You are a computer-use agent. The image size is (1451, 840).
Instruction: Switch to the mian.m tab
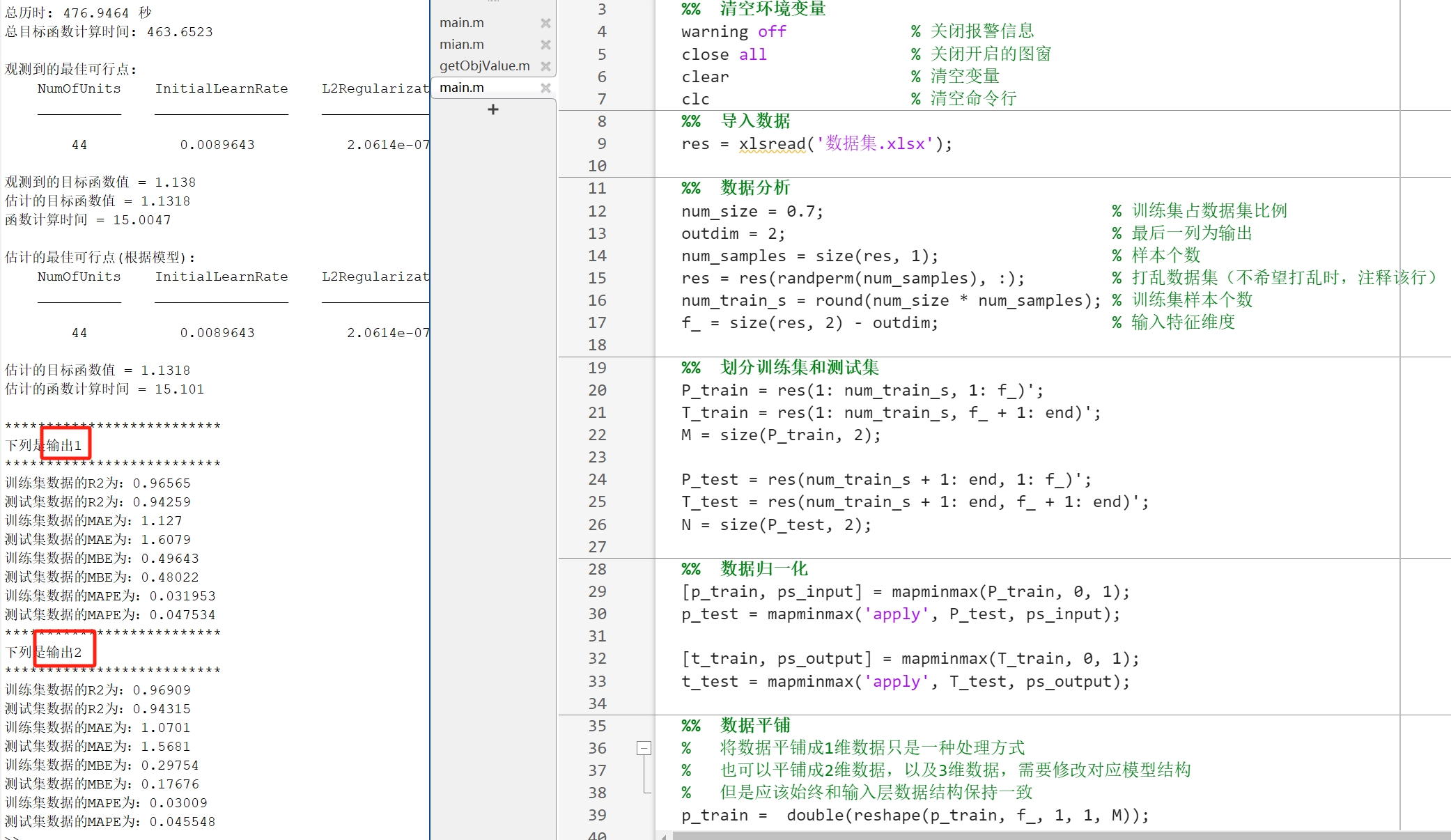pyautogui.click(x=462, y=45)
